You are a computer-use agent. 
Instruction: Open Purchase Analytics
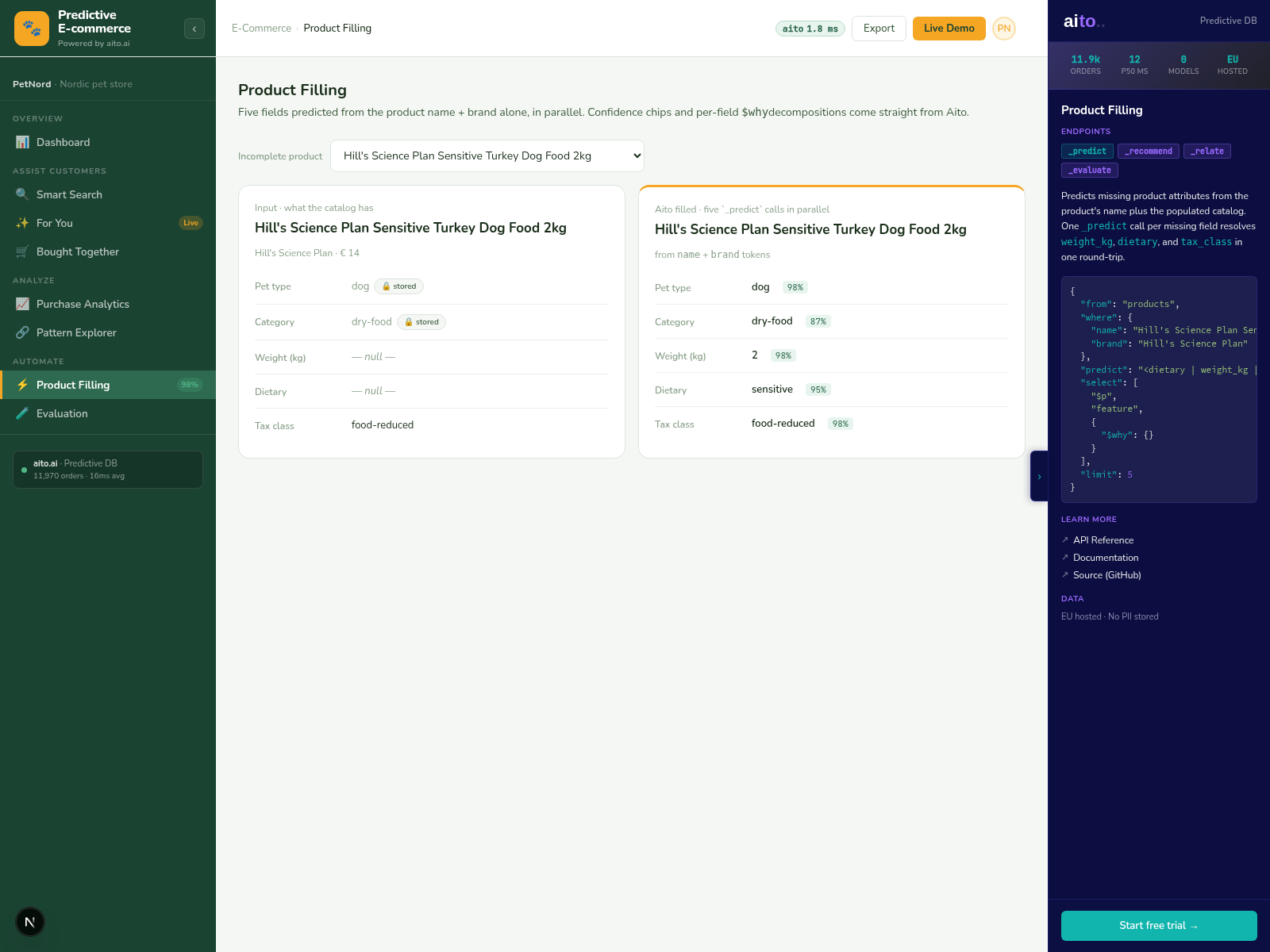coord(108,304)
